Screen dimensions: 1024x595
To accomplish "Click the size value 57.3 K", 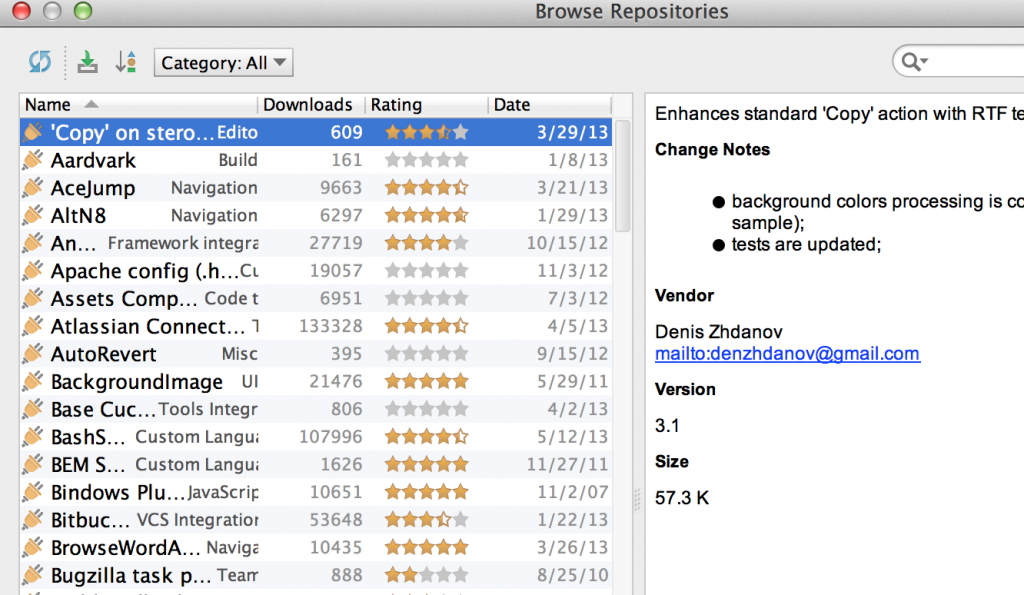I will tap(682, 498).
